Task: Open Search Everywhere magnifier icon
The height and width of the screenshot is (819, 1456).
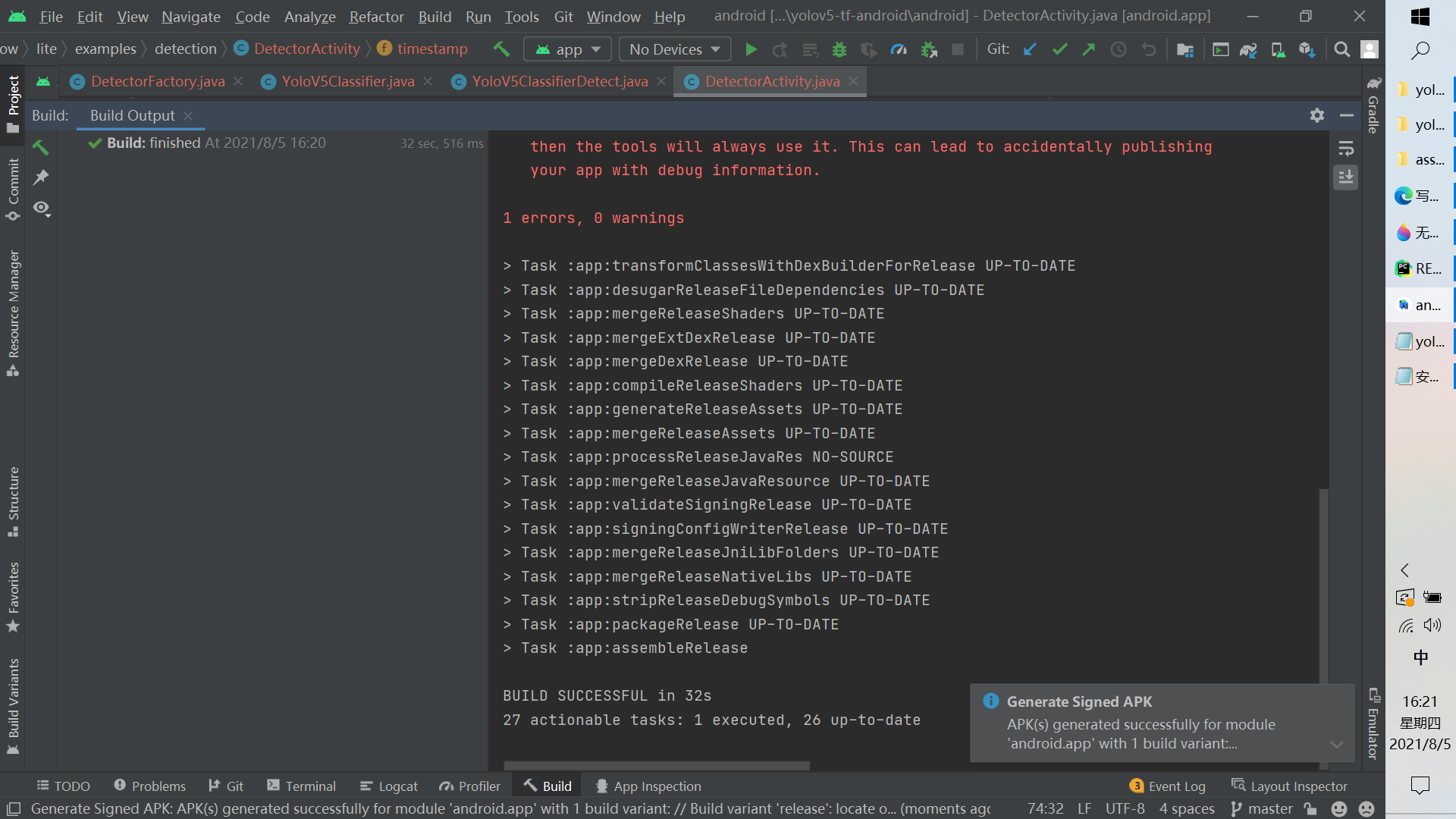Action: 1341,49
